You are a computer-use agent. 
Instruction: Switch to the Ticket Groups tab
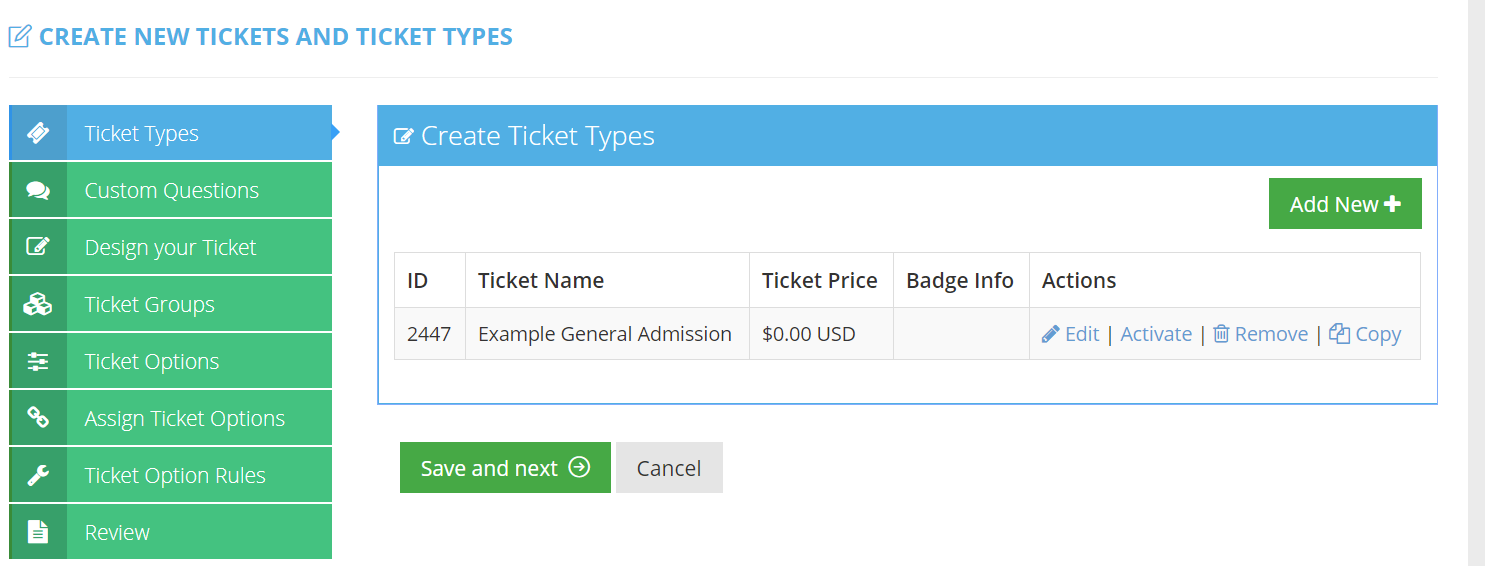(150, 304)
